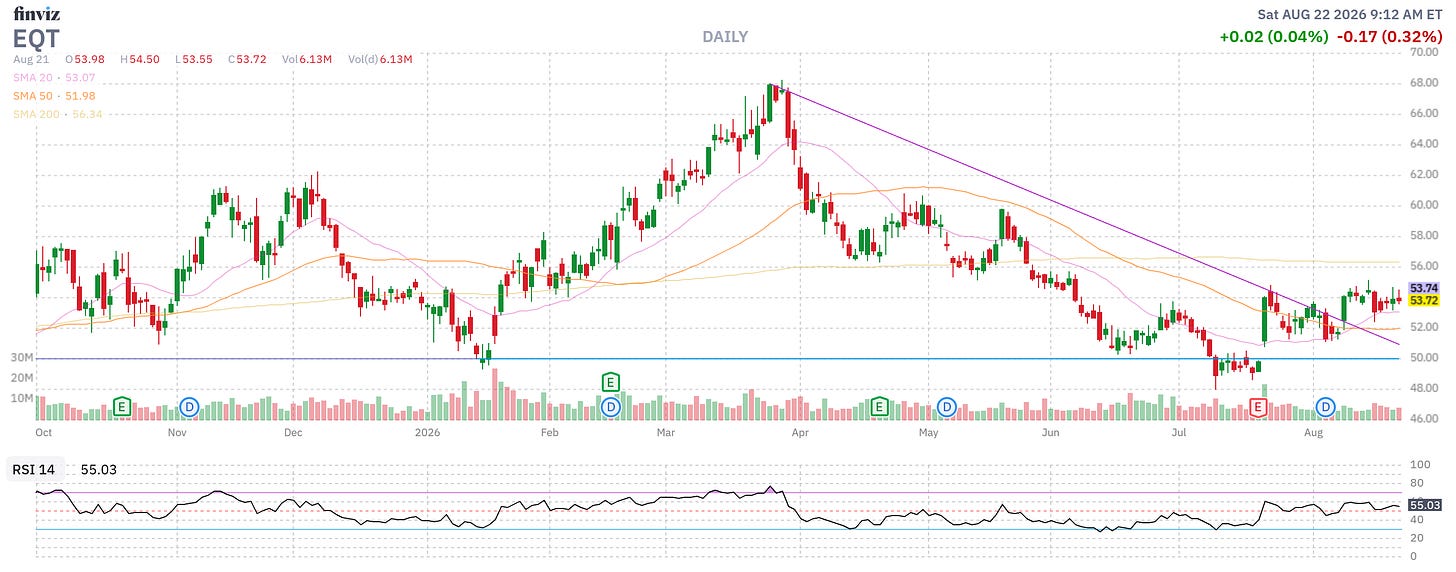
Task: Click the 55.03 value beside RSI 14
Action: click(98, 468)
